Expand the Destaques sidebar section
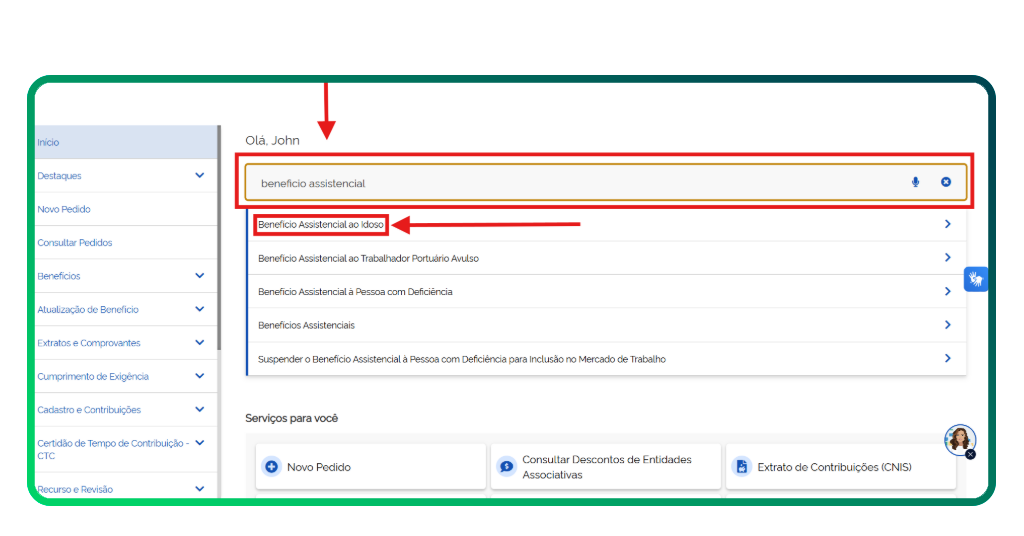Screen dimensions: 1024x536 coord(199,176)
